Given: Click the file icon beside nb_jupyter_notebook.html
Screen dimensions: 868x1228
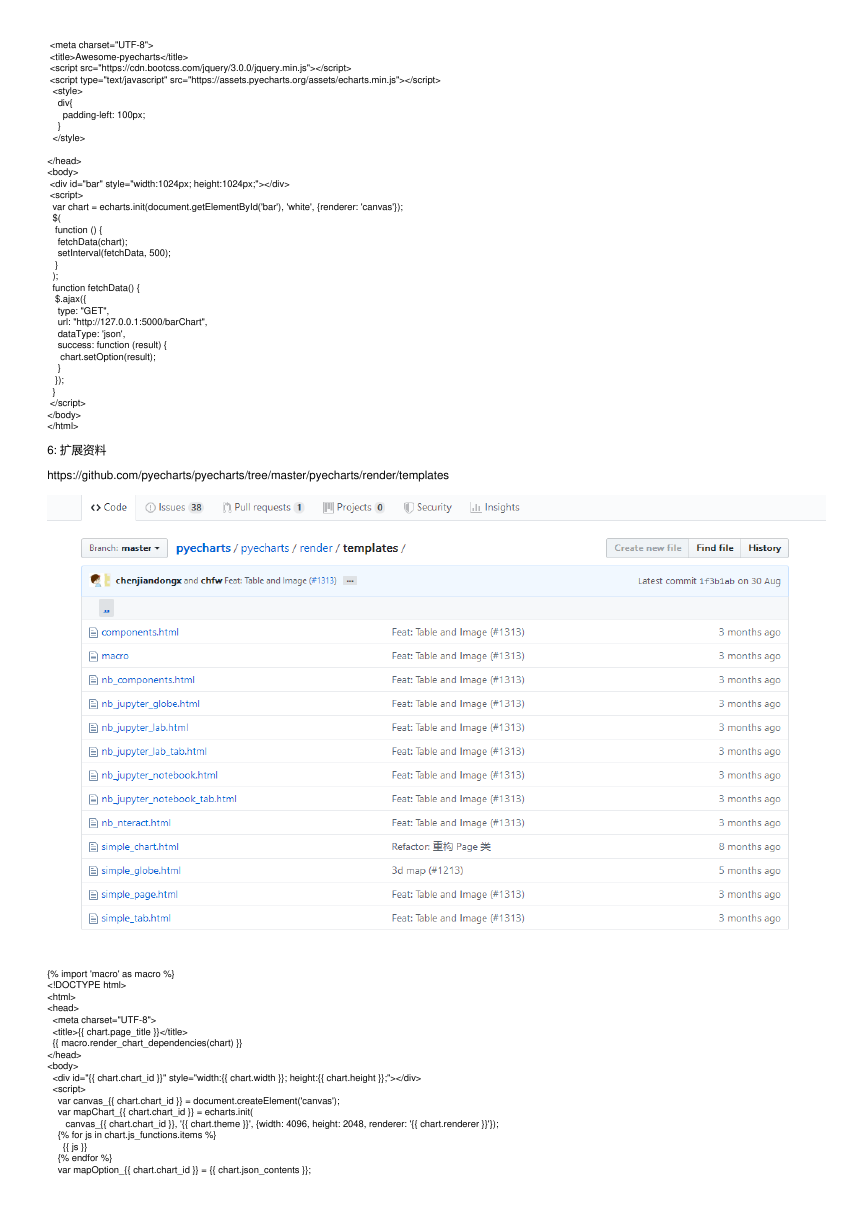Looking at the screenshot, I should click(x=93, y=775).
